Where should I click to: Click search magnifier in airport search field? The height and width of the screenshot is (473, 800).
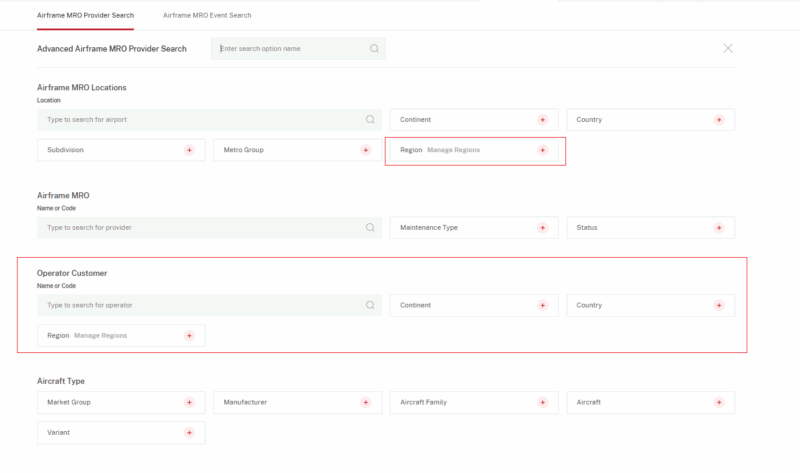[x=370, y=120]
